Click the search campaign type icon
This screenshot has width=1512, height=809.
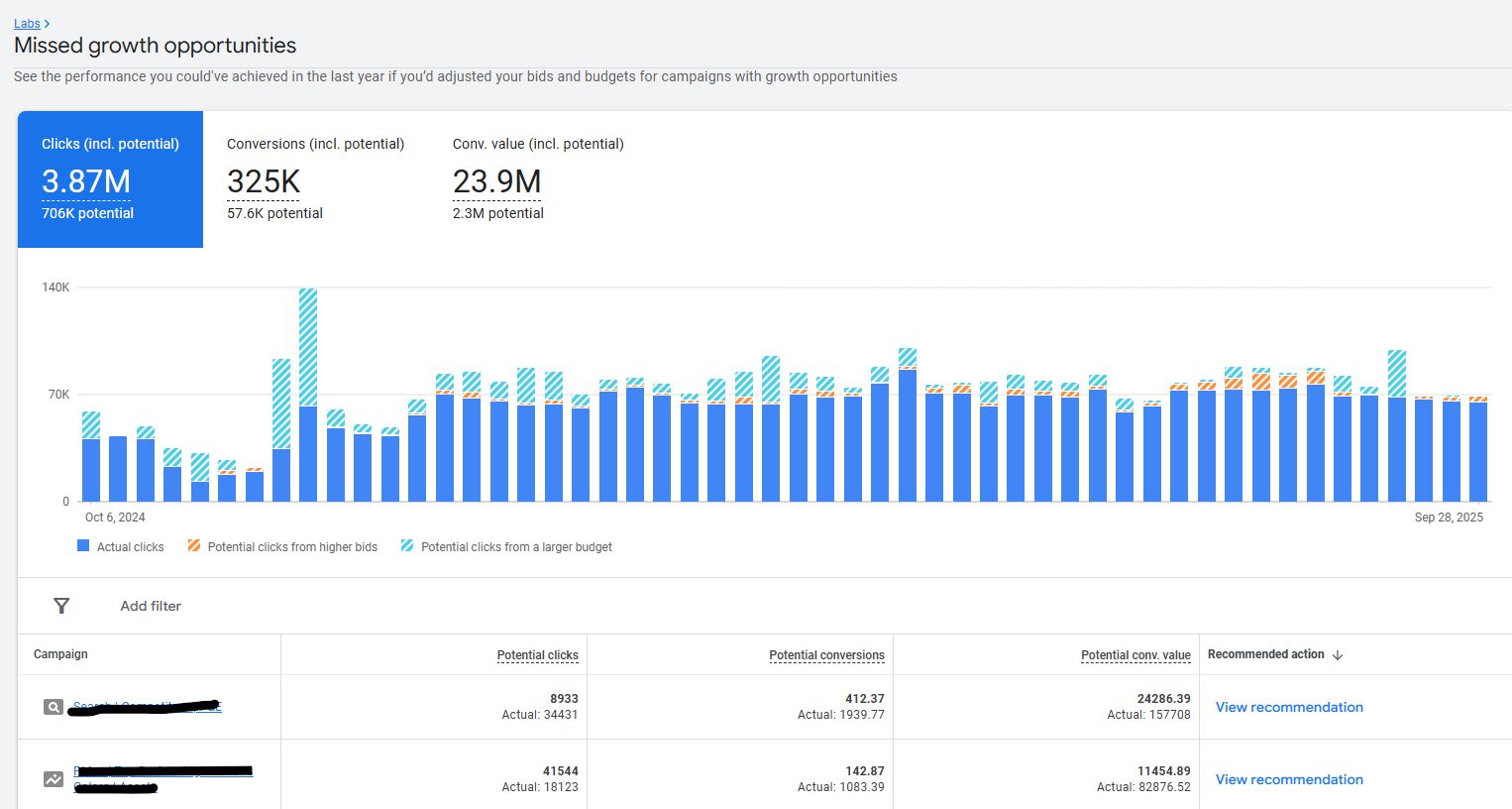(x=54, y=707)
